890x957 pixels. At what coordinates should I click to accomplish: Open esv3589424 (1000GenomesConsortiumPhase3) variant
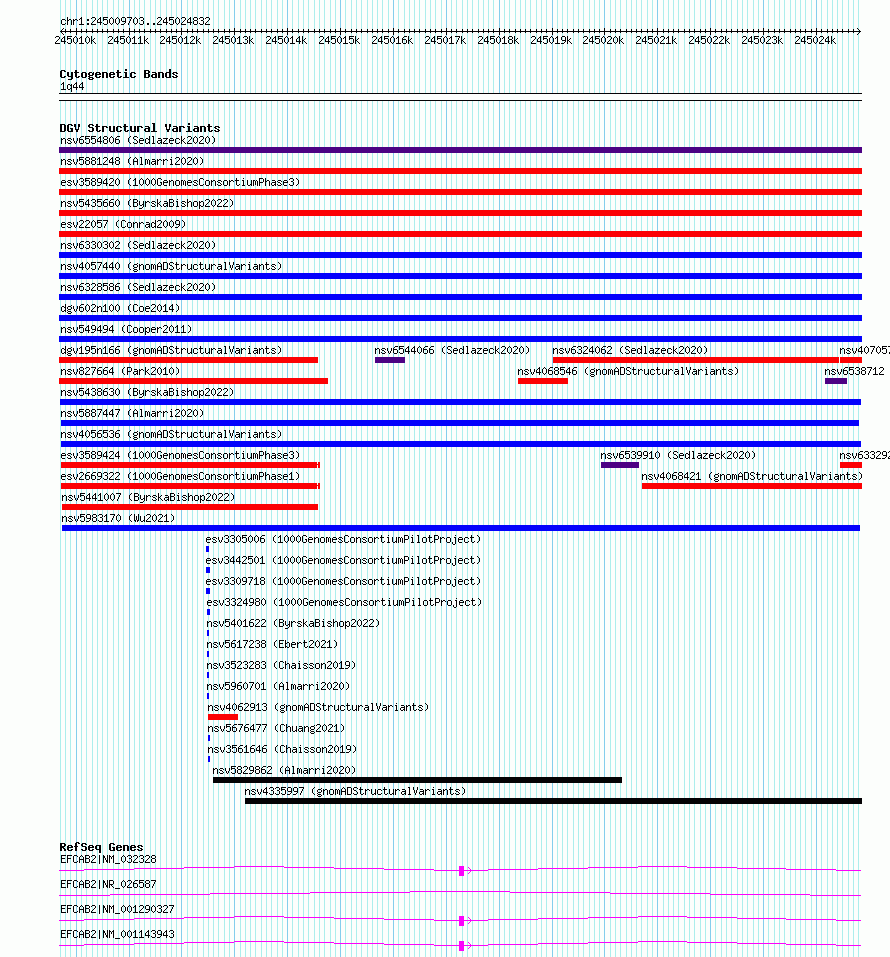tap(180, 455)
